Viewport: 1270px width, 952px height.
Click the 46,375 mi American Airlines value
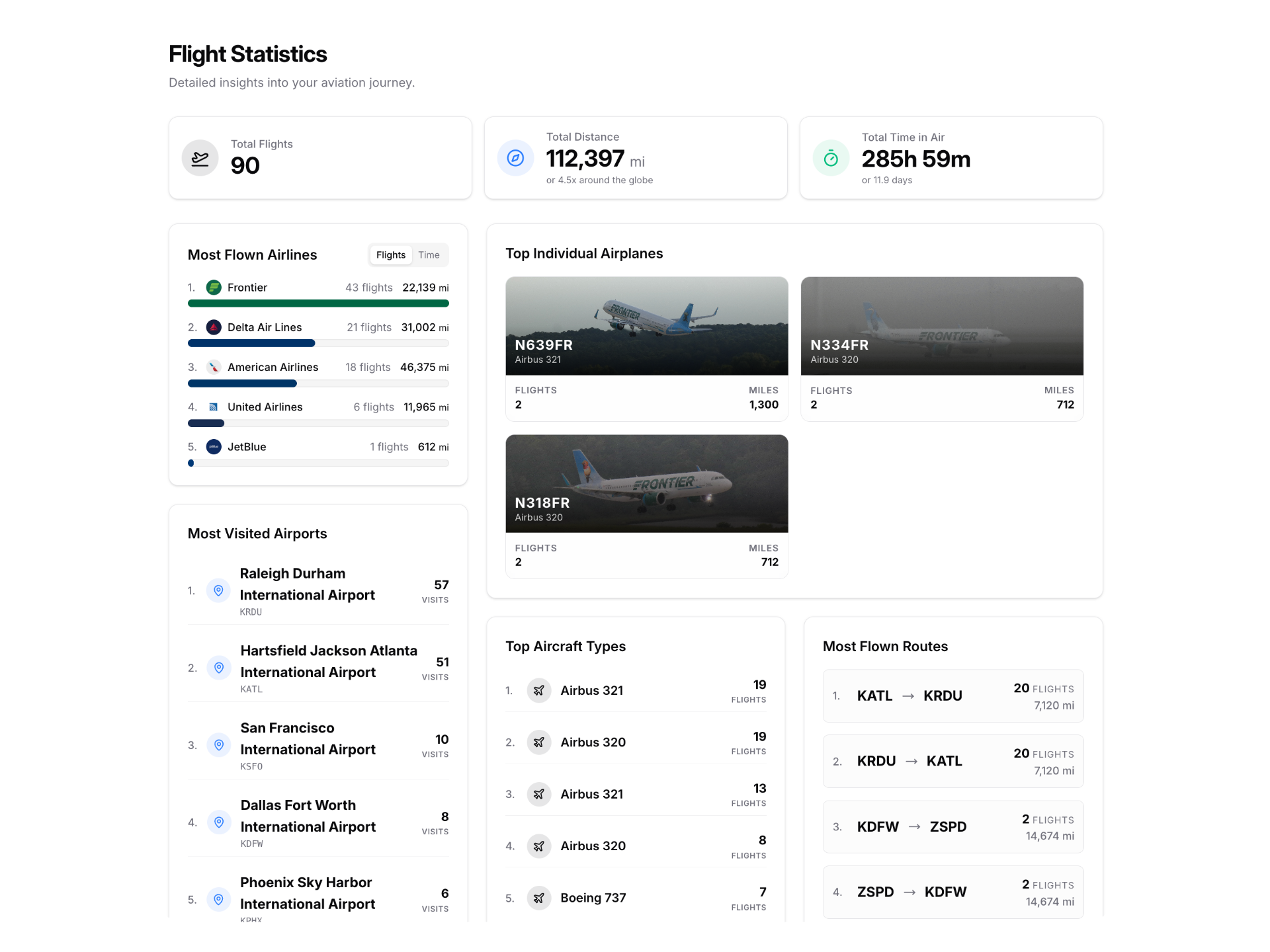click(424, 368)
